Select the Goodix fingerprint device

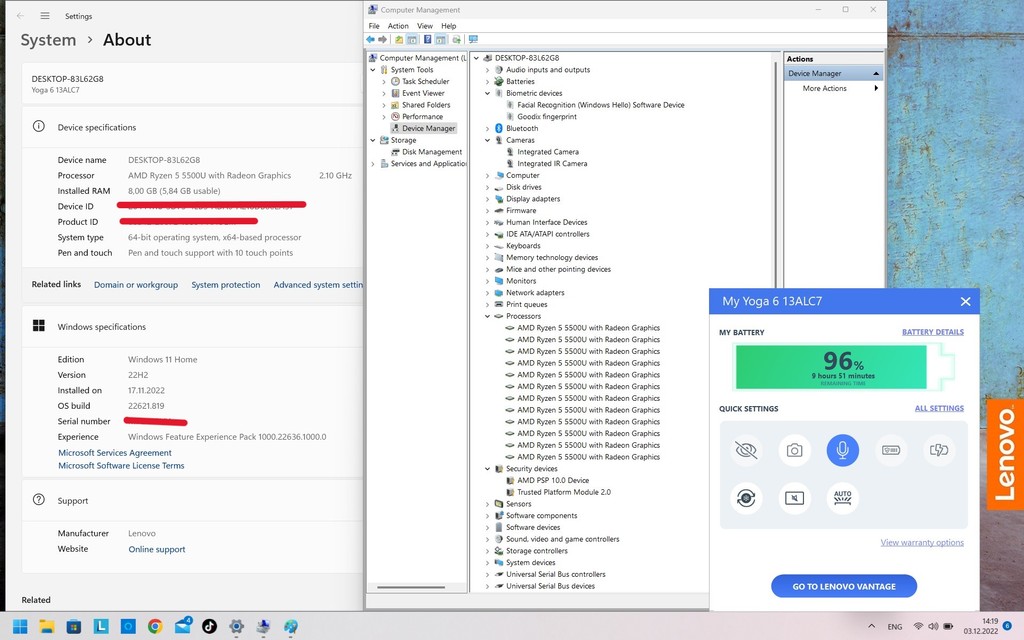pos(547,117)
